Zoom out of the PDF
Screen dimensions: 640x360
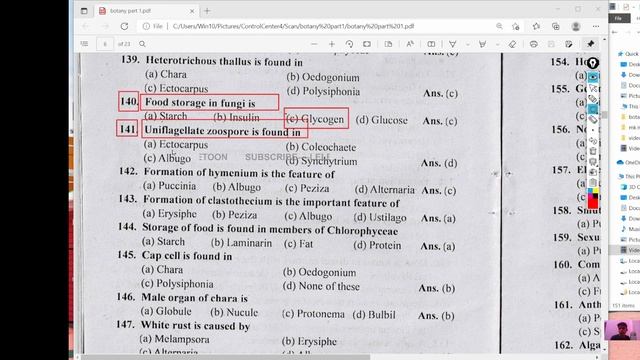pos(314,44)
